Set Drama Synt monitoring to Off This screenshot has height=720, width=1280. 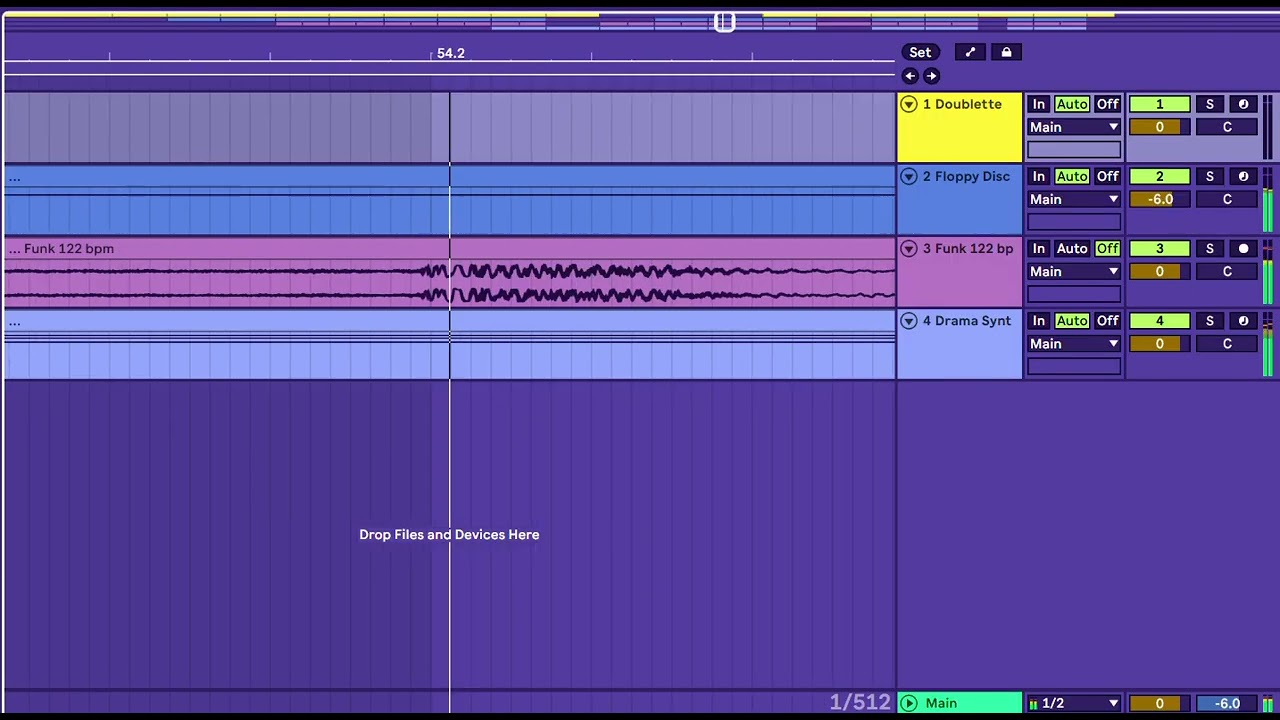point(1107,320)
